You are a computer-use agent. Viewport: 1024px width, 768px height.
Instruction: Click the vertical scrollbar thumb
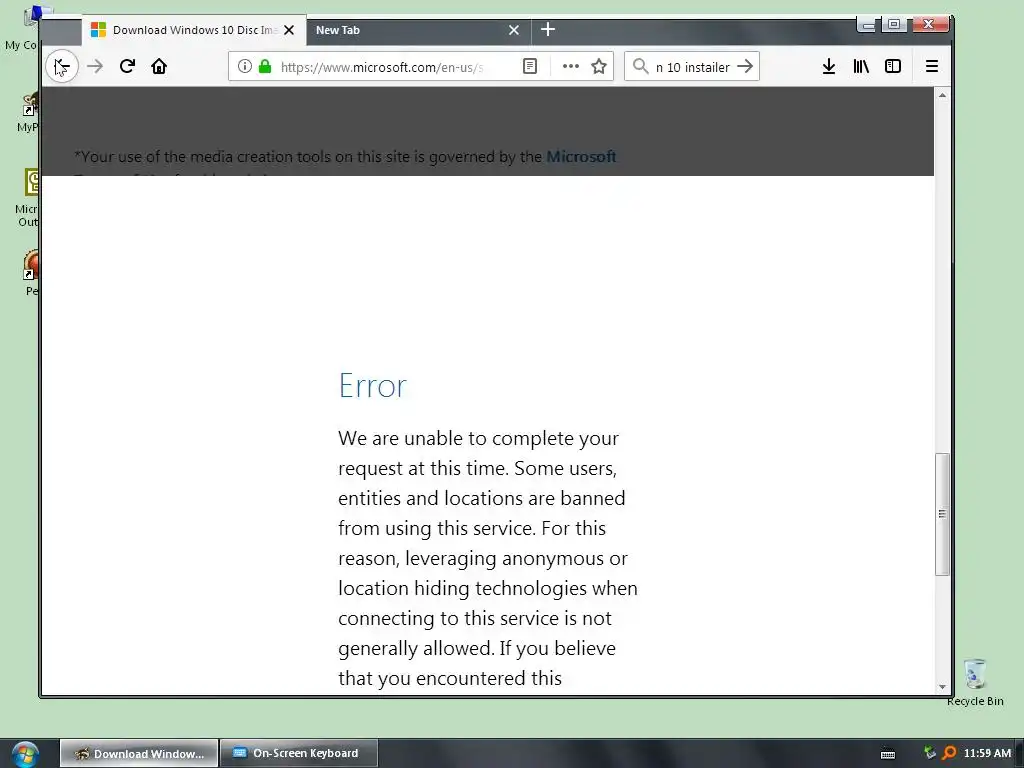942,514
